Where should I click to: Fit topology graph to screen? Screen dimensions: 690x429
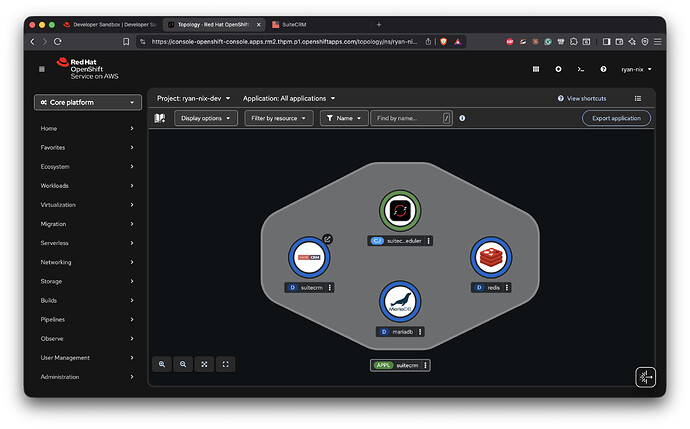point(204,364)
